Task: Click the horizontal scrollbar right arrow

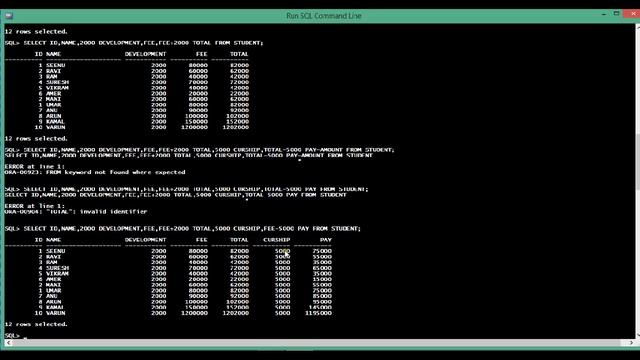Action: (631, 343)
